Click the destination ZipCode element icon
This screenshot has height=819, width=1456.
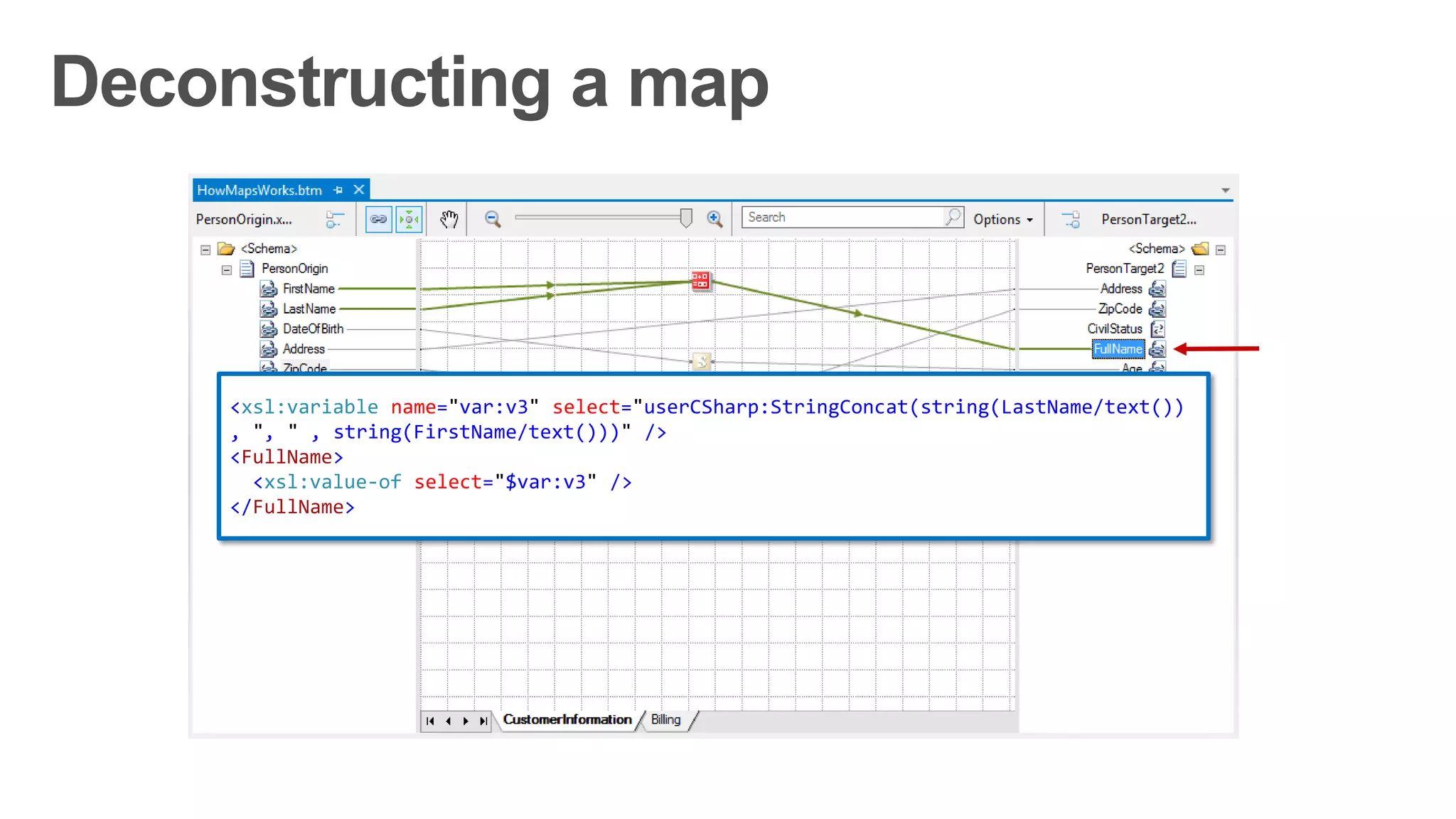click(1157, 309)
